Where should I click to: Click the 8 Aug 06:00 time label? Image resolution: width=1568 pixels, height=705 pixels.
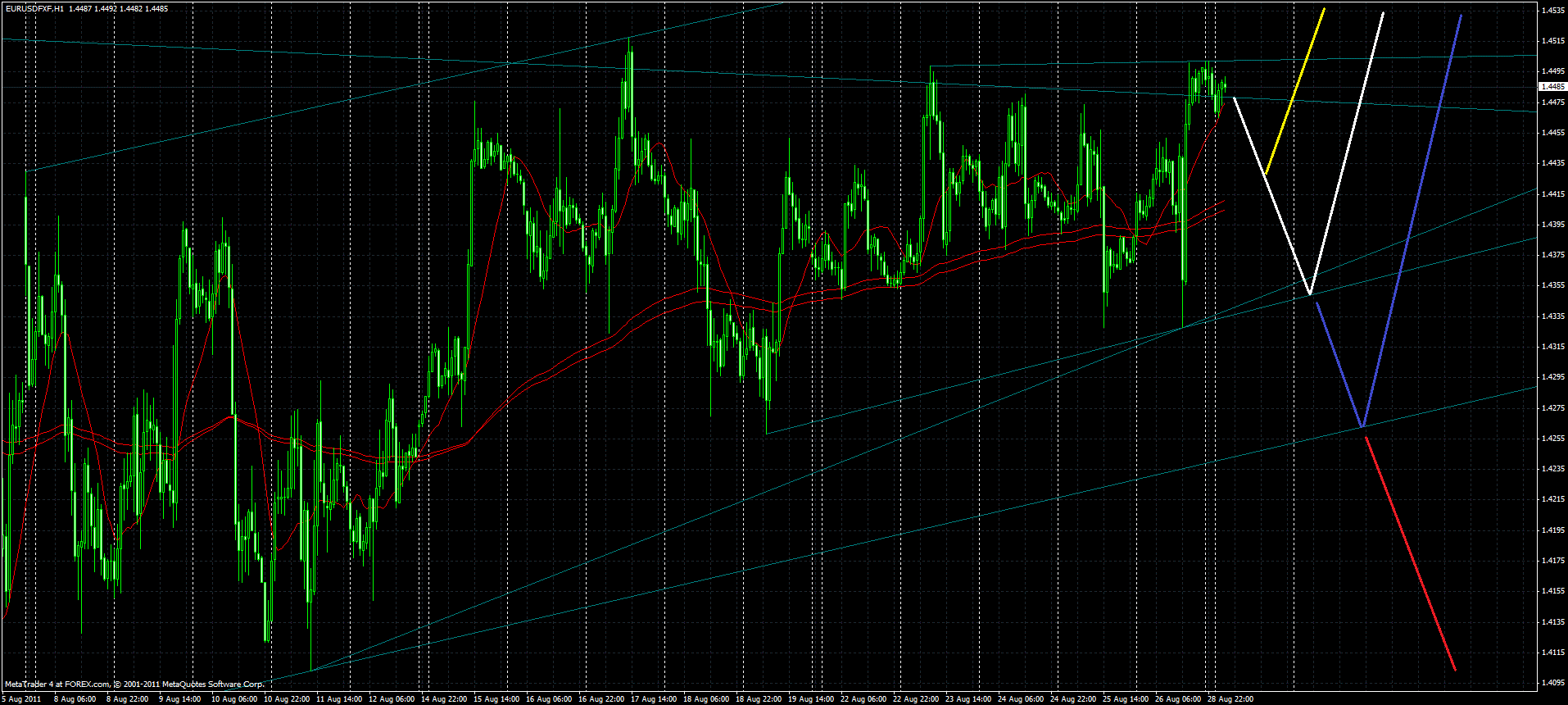(x=75, y=699)
